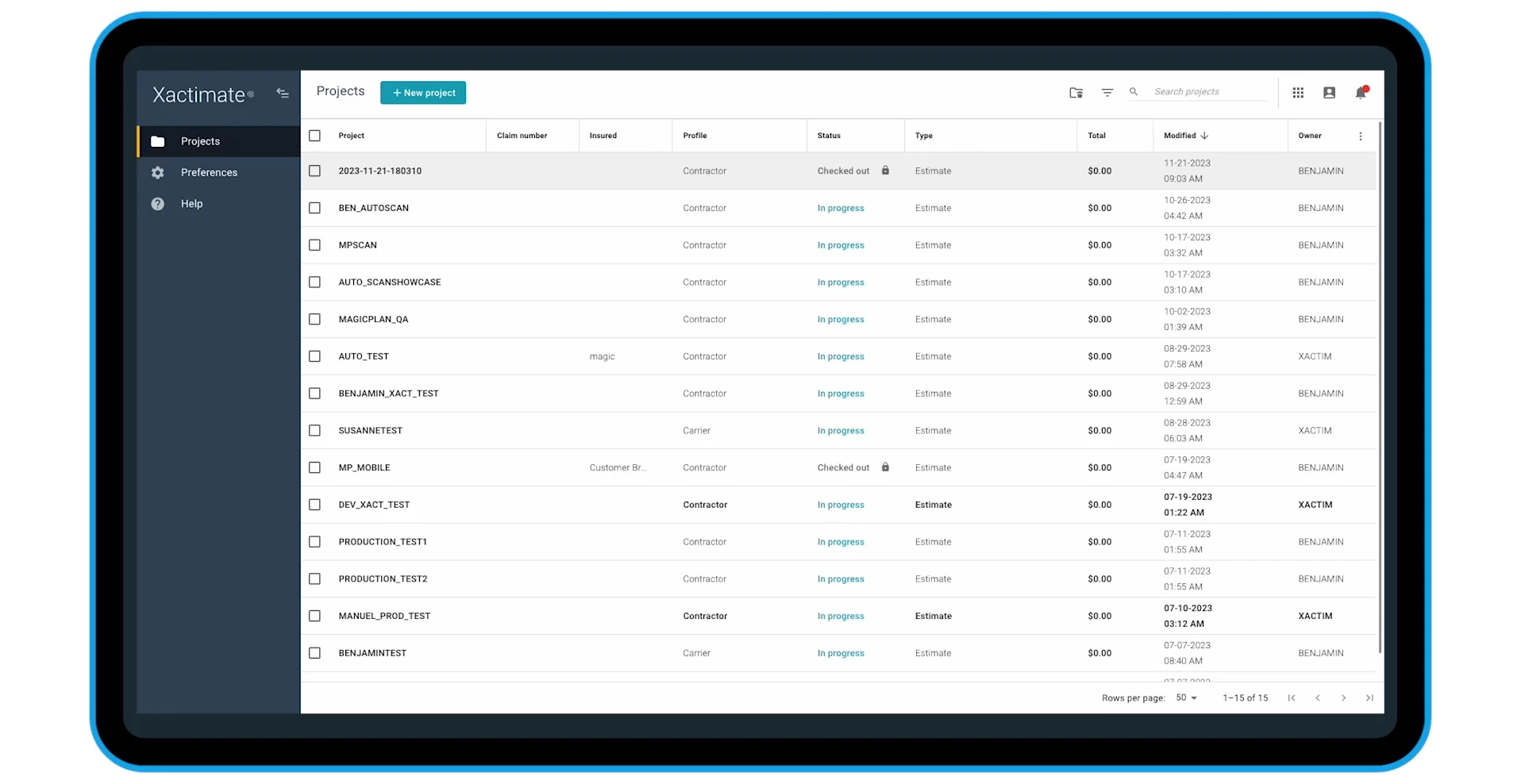Open the apps grid icon
Screen dimensions: 1521x784
pos(1298,93)
